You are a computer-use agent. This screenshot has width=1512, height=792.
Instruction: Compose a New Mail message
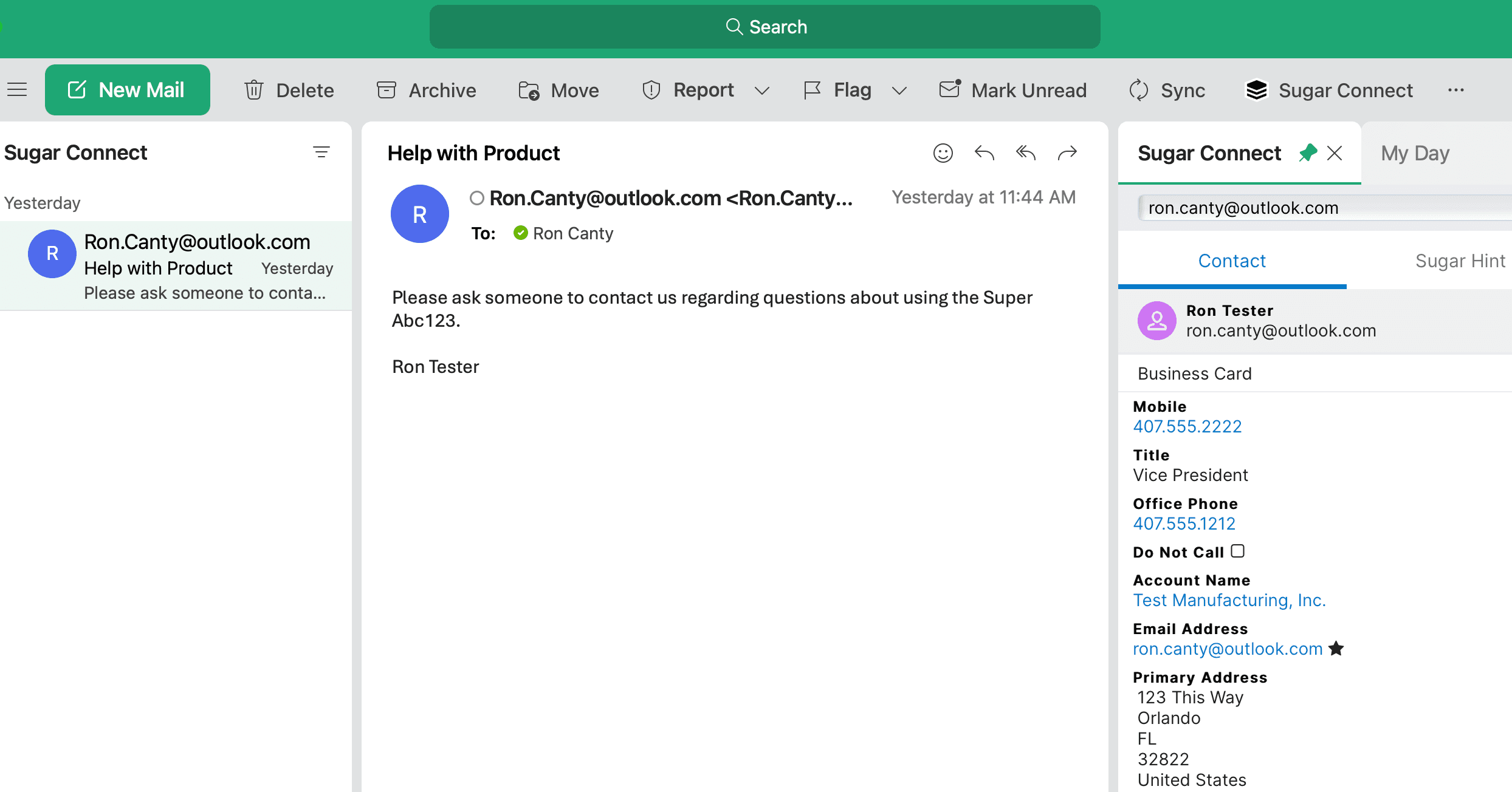(x=127, y=89)
